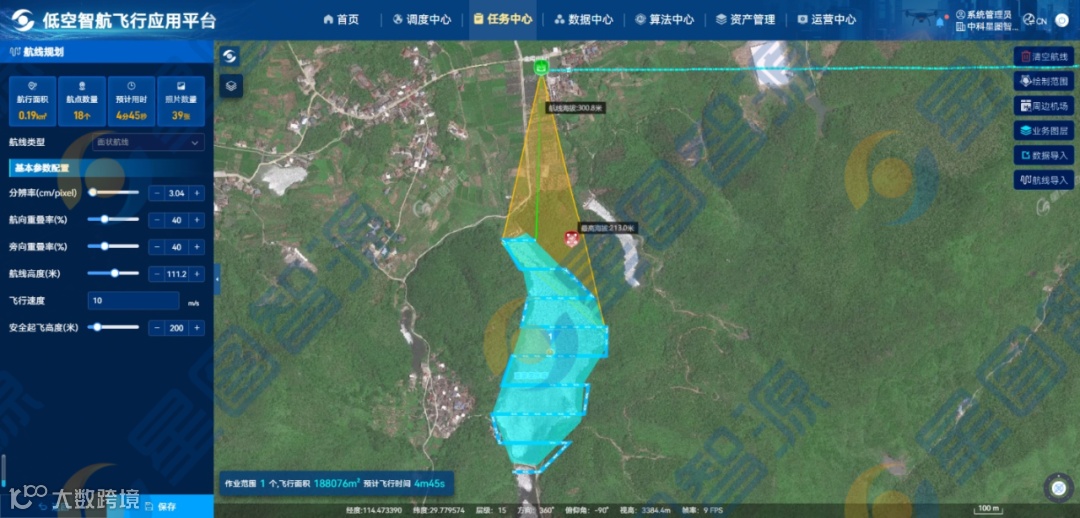The image size is (1080, 518).
Task: Click the green drone takeoff marker
Action: [542, 68]
